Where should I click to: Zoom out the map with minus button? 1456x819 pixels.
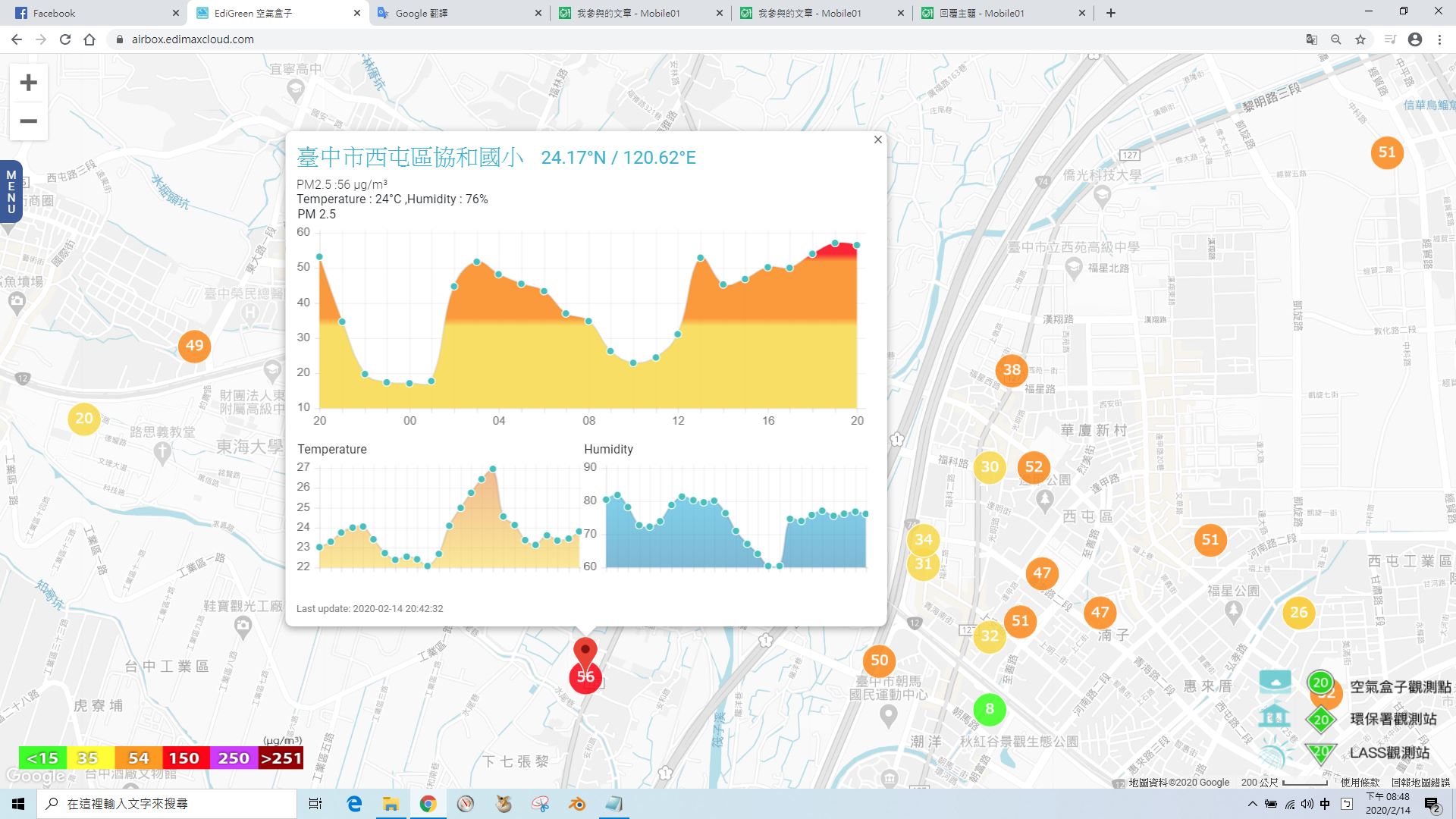pos(28,121)
